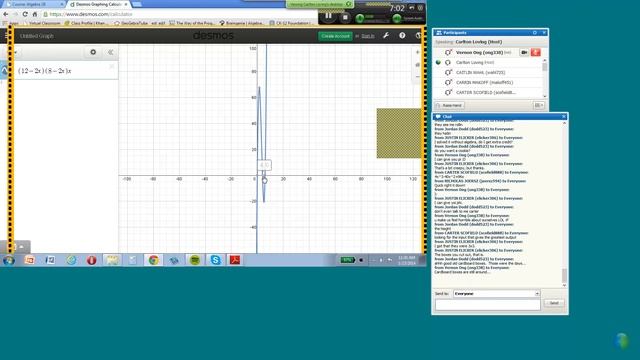Open language globe icon in Desmos header
This screenshot has width=640, height=360.
pos(418,36)
